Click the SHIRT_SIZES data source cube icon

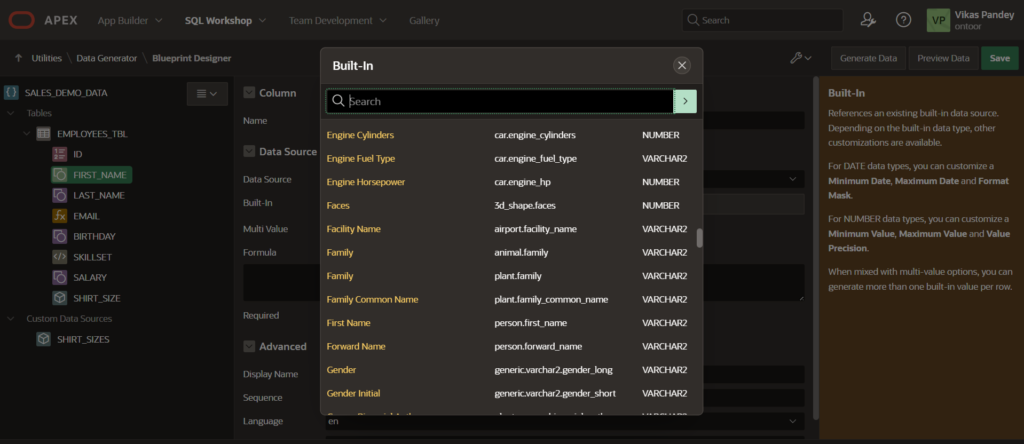43,339
